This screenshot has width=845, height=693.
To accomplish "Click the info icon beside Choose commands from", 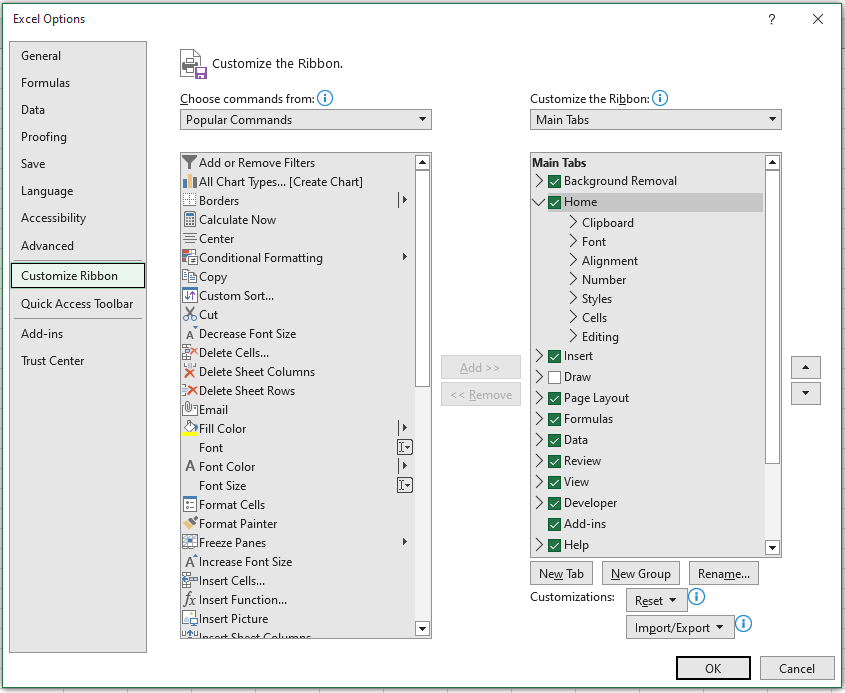I will click(x=325, y=98).
